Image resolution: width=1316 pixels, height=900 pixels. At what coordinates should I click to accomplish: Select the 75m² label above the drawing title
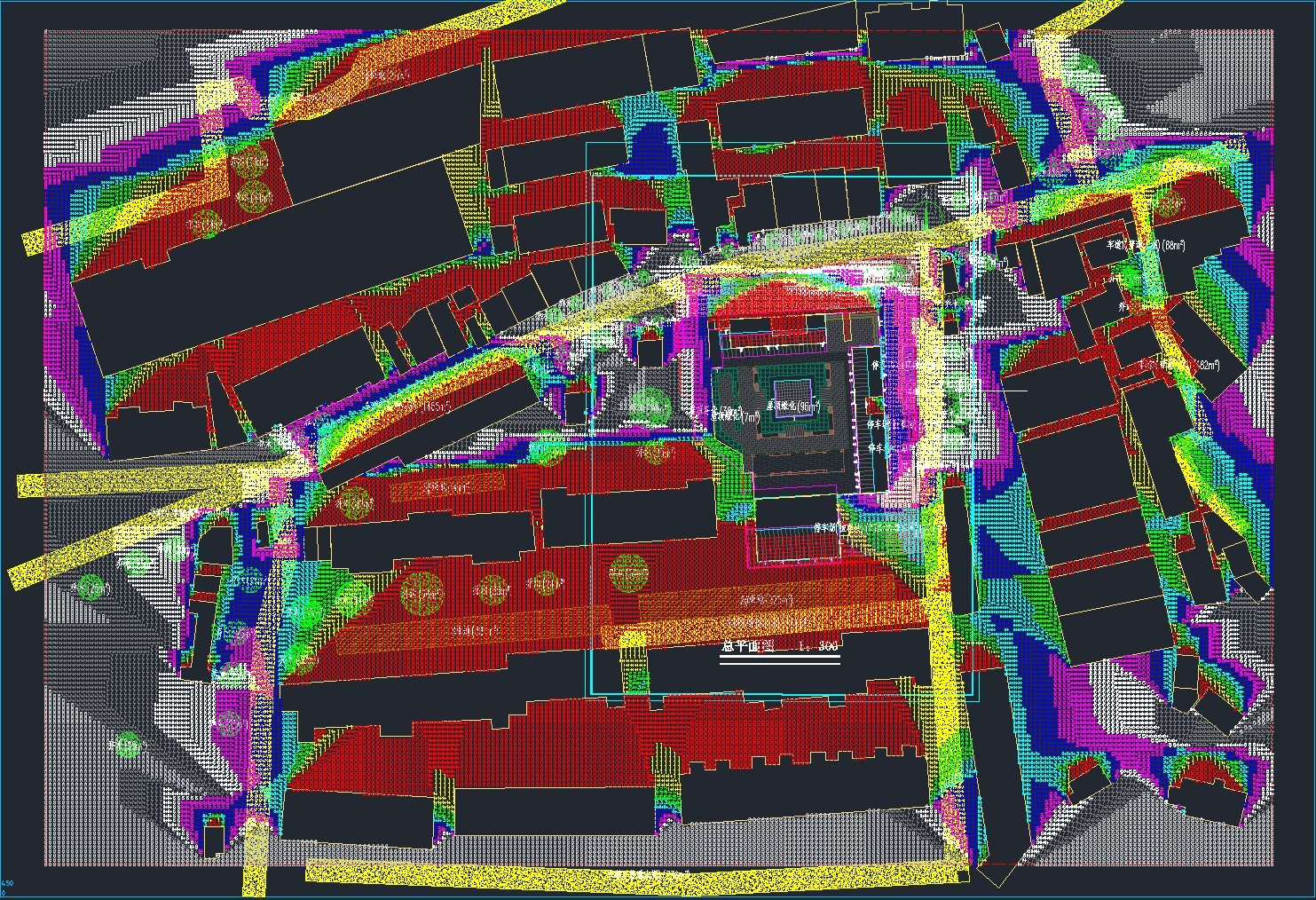coord(766,600)
